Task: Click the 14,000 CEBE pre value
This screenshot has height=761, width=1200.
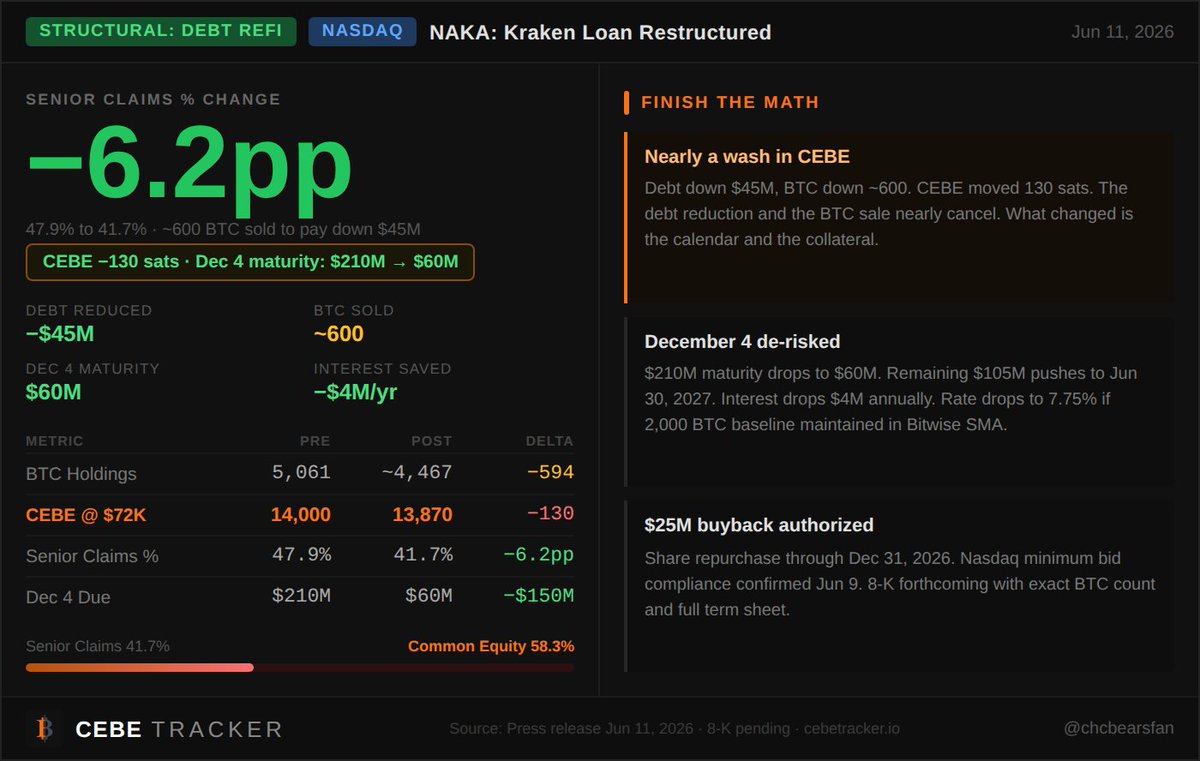Action: [301, 515]
